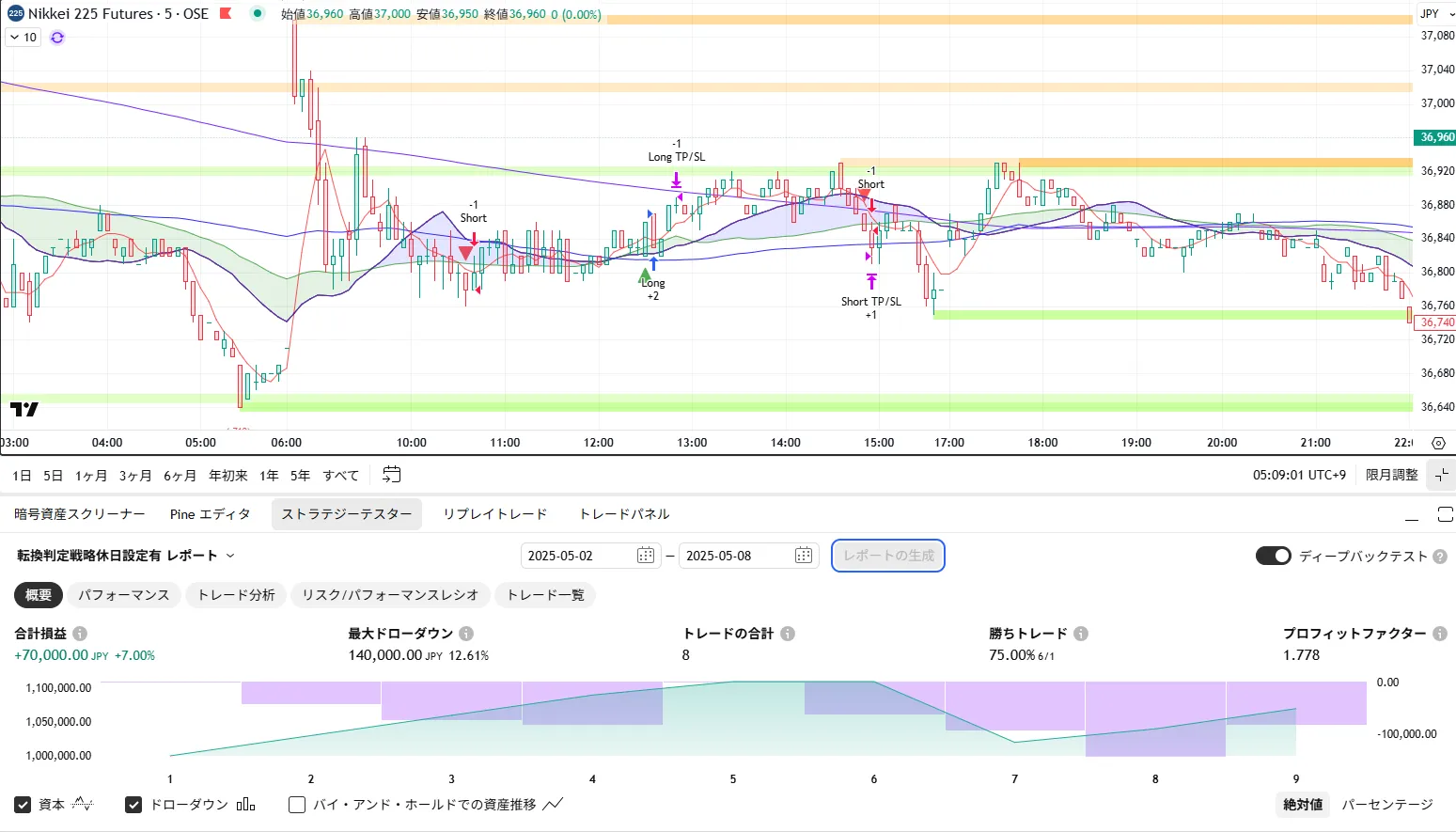Click the info icon beside 勝ちトレード
The image size is (1456, 832).
coord(1081,634)
